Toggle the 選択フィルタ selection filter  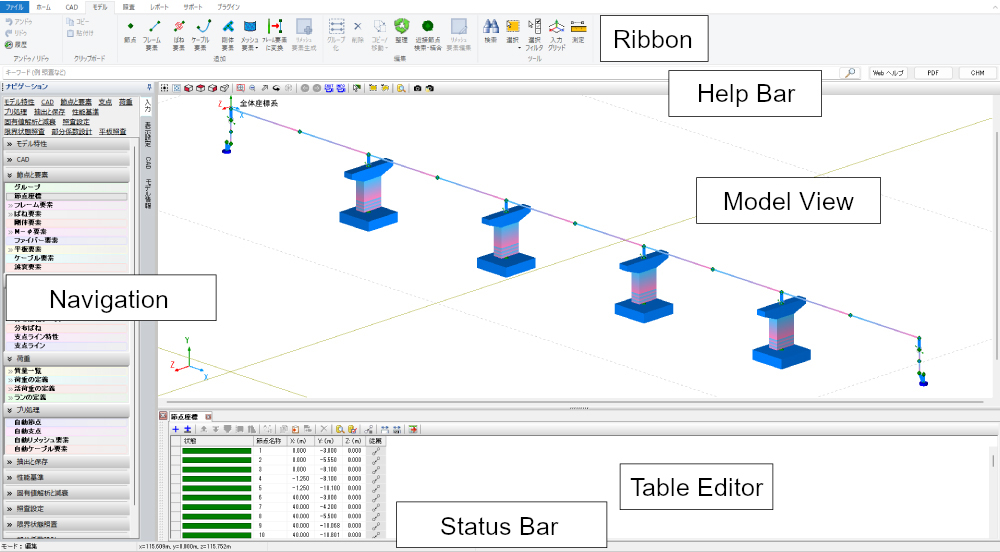point(534,29)
